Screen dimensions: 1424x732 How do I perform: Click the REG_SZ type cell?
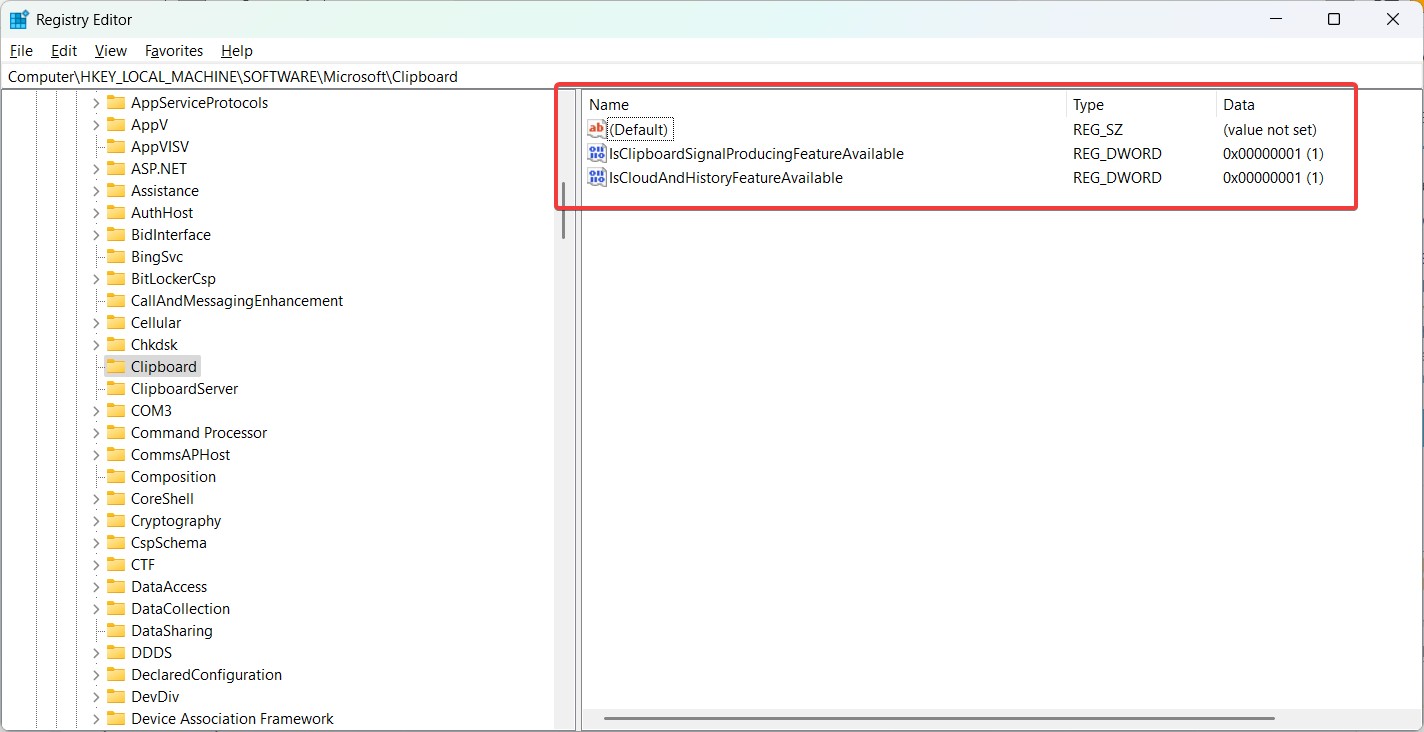1098,129
